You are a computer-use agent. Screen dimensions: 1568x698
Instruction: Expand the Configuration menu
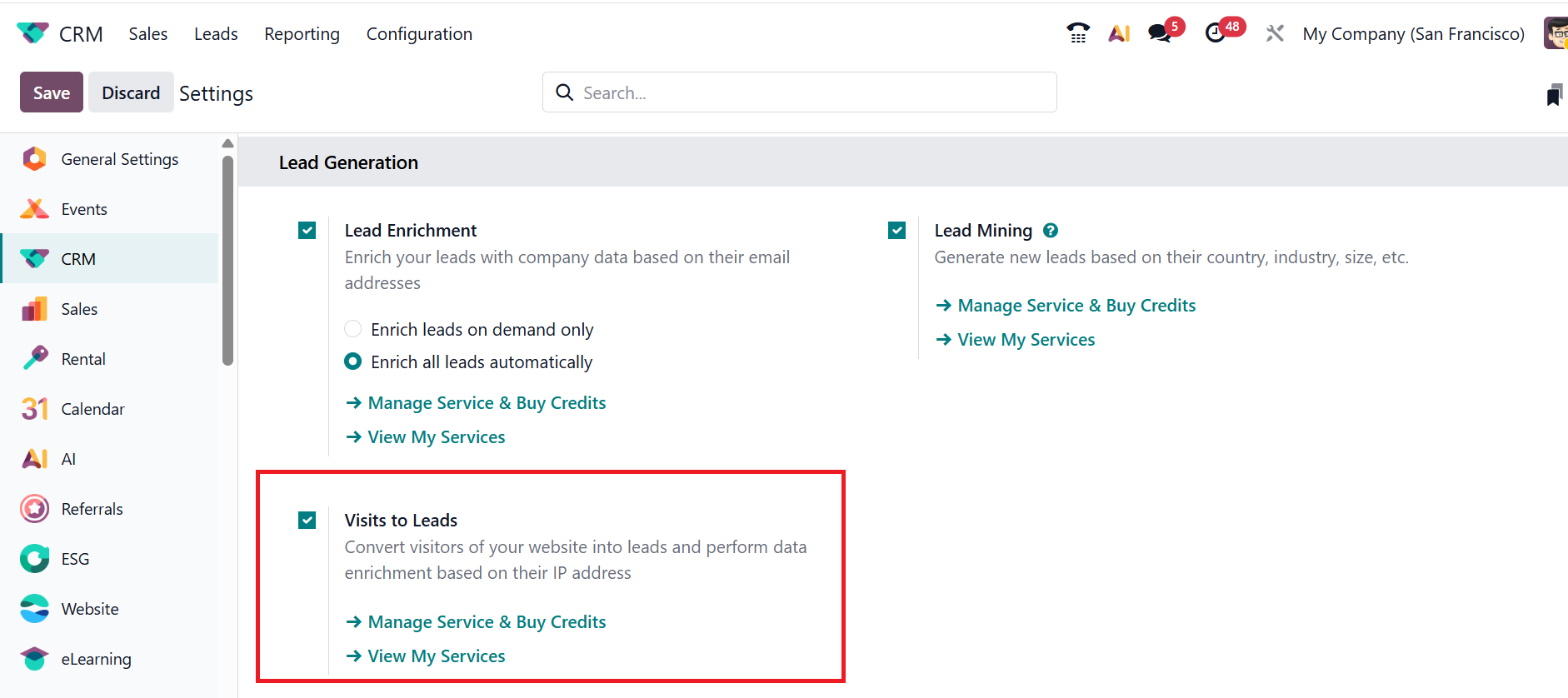point(419,34)
